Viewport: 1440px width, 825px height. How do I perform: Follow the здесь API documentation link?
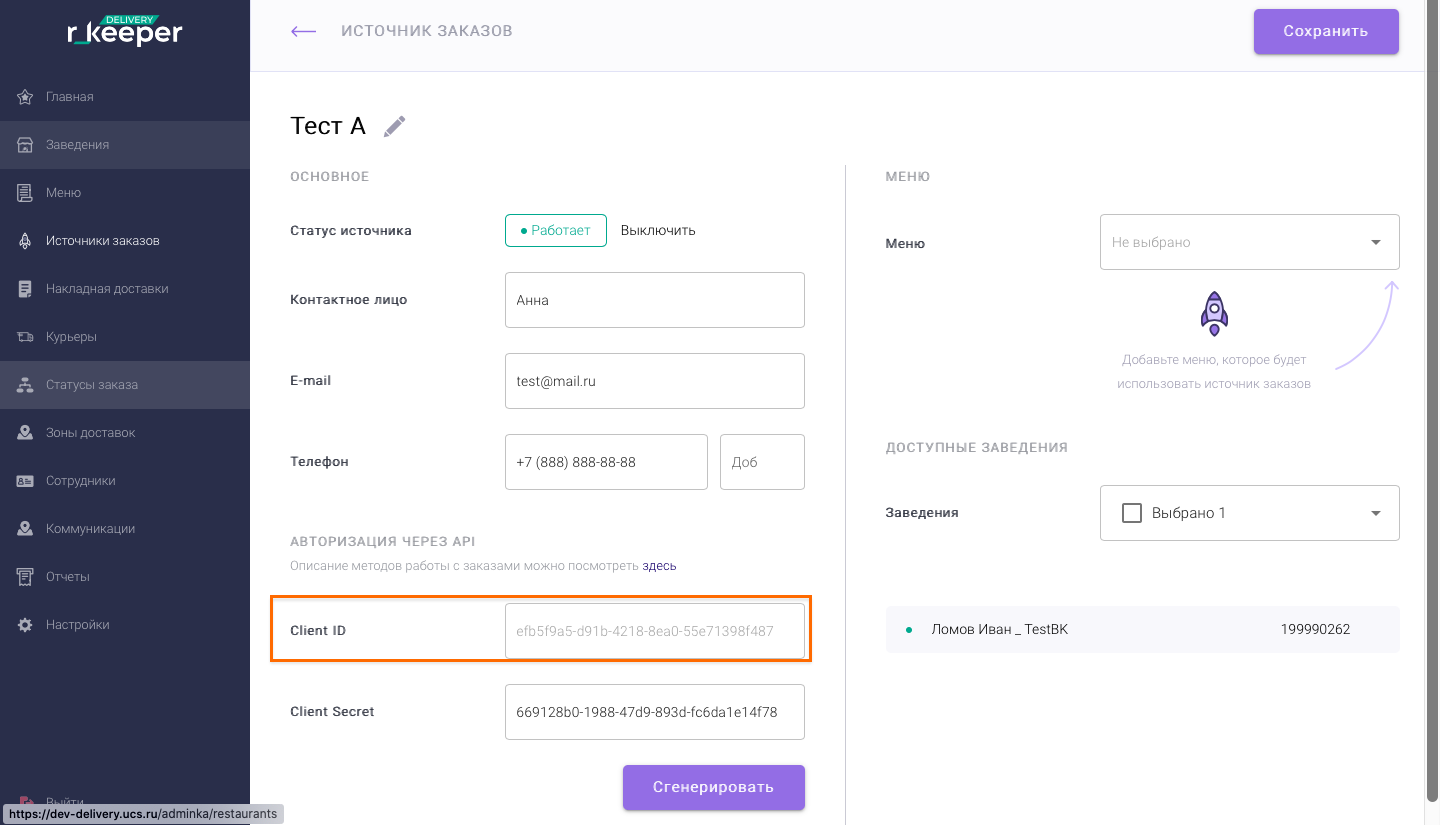(659, 566)
